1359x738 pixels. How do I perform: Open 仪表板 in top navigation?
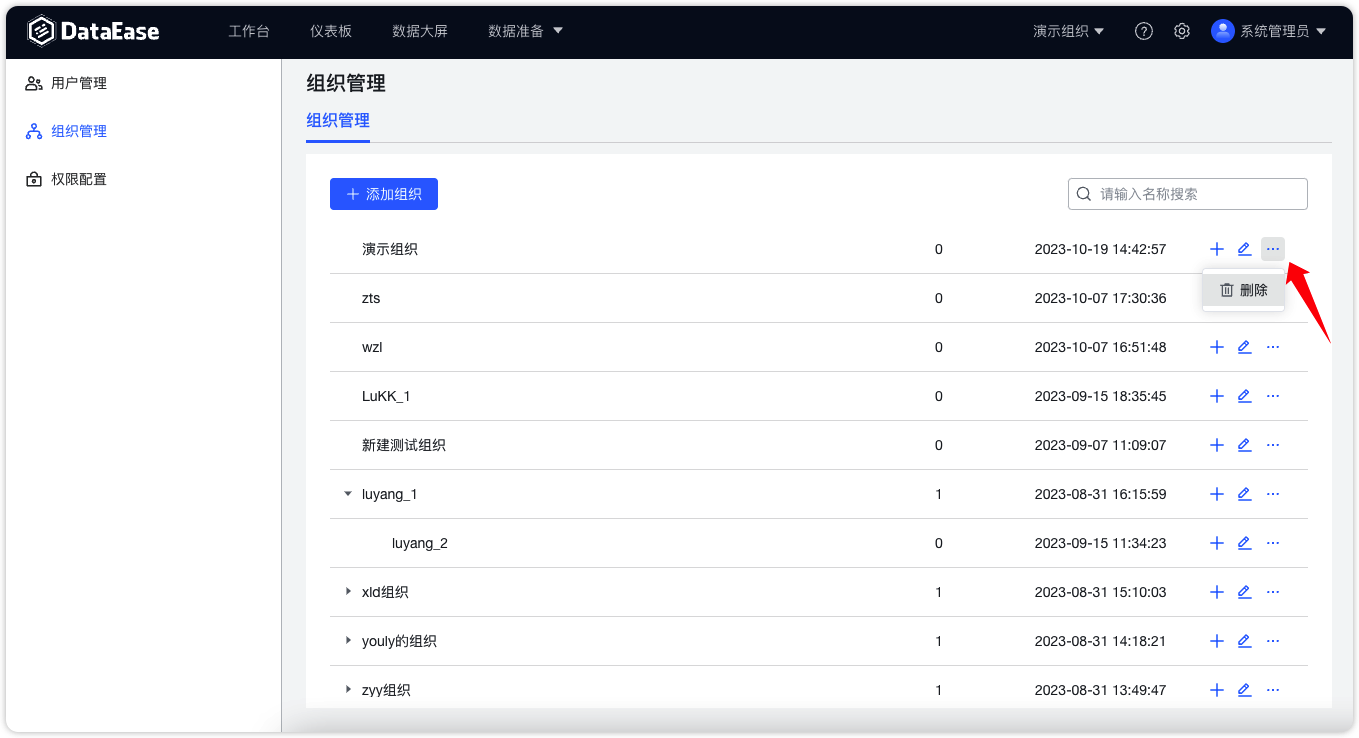click(331, 31)
